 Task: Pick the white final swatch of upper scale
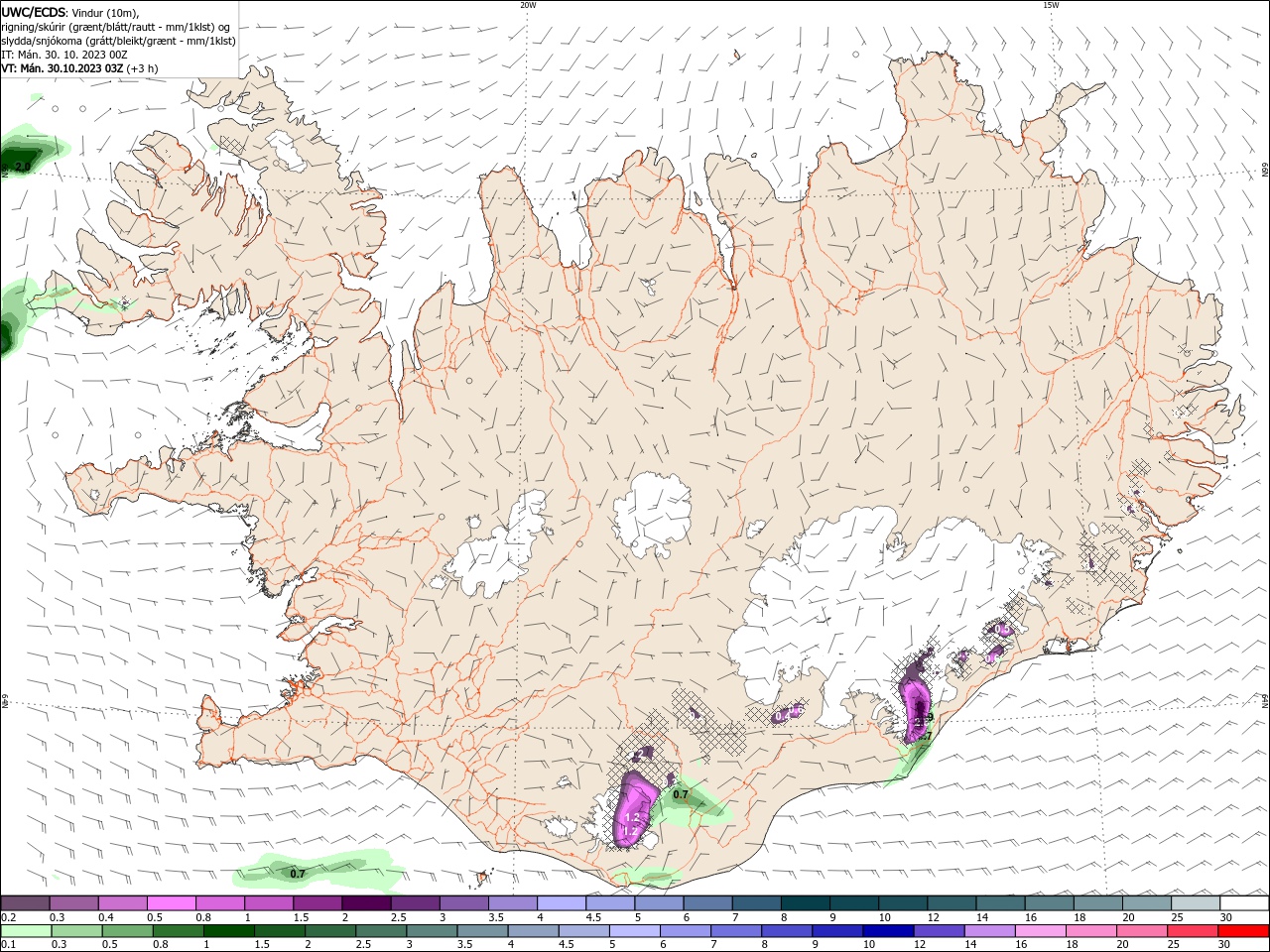coord(1243,903)
